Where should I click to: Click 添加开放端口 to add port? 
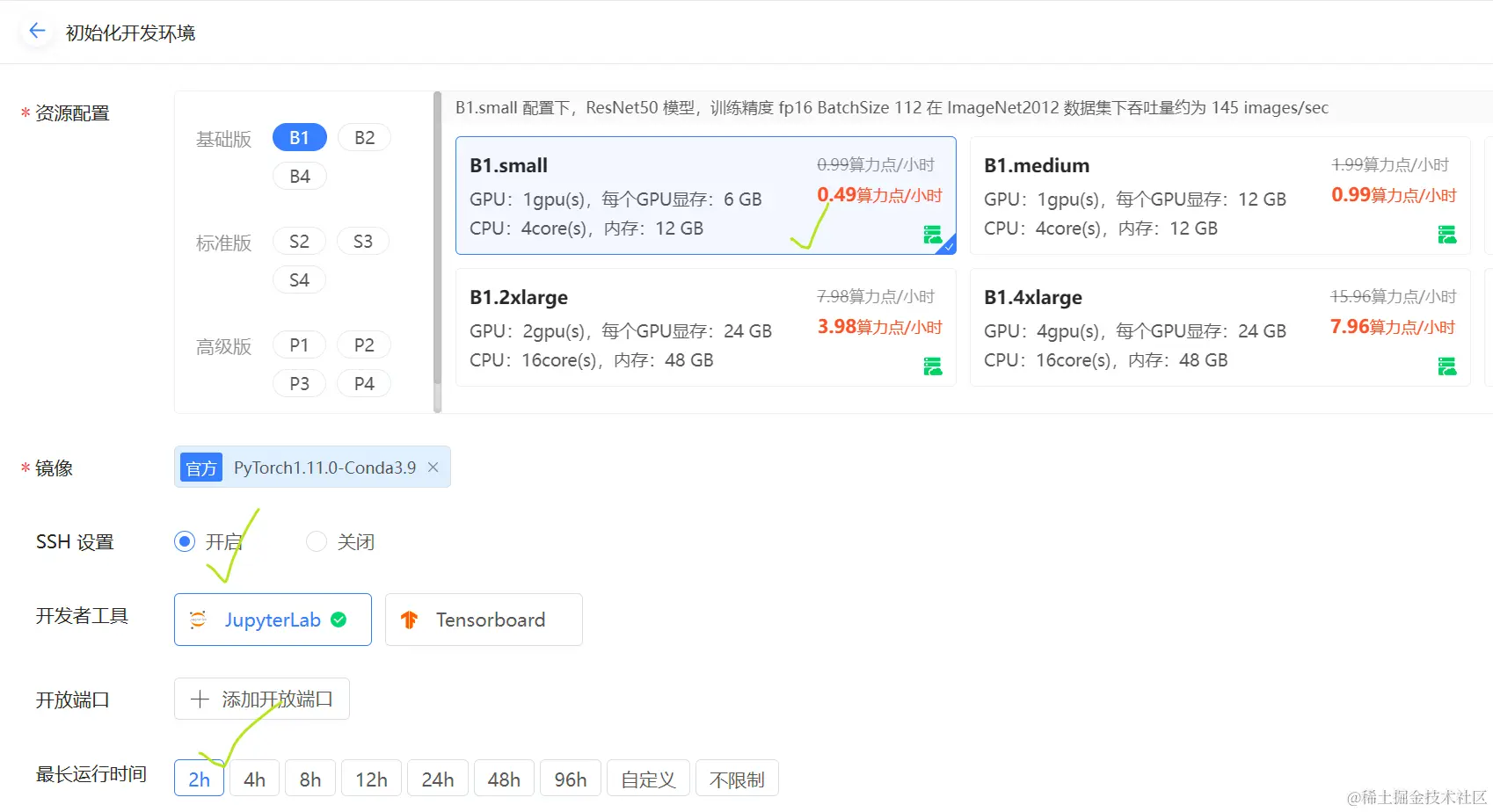coord(262,699)
